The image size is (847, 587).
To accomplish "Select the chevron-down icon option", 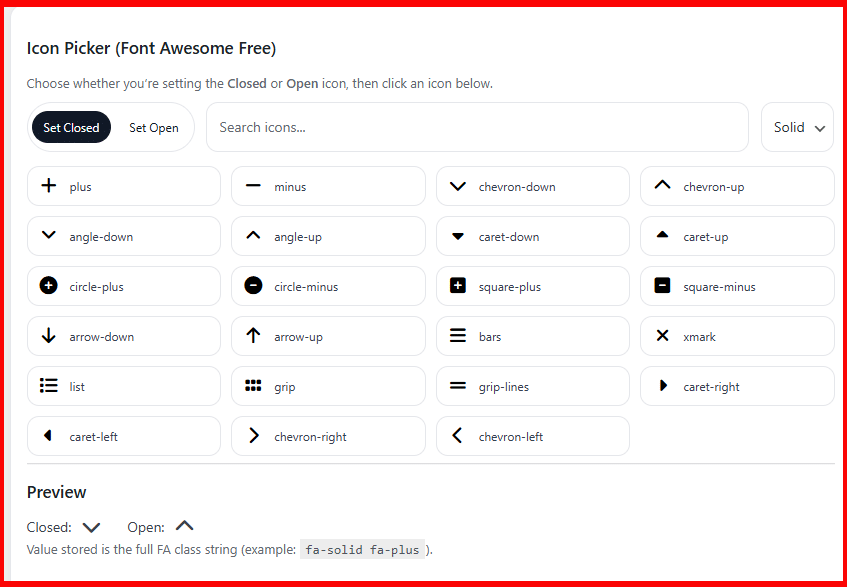I will [532, 186].
